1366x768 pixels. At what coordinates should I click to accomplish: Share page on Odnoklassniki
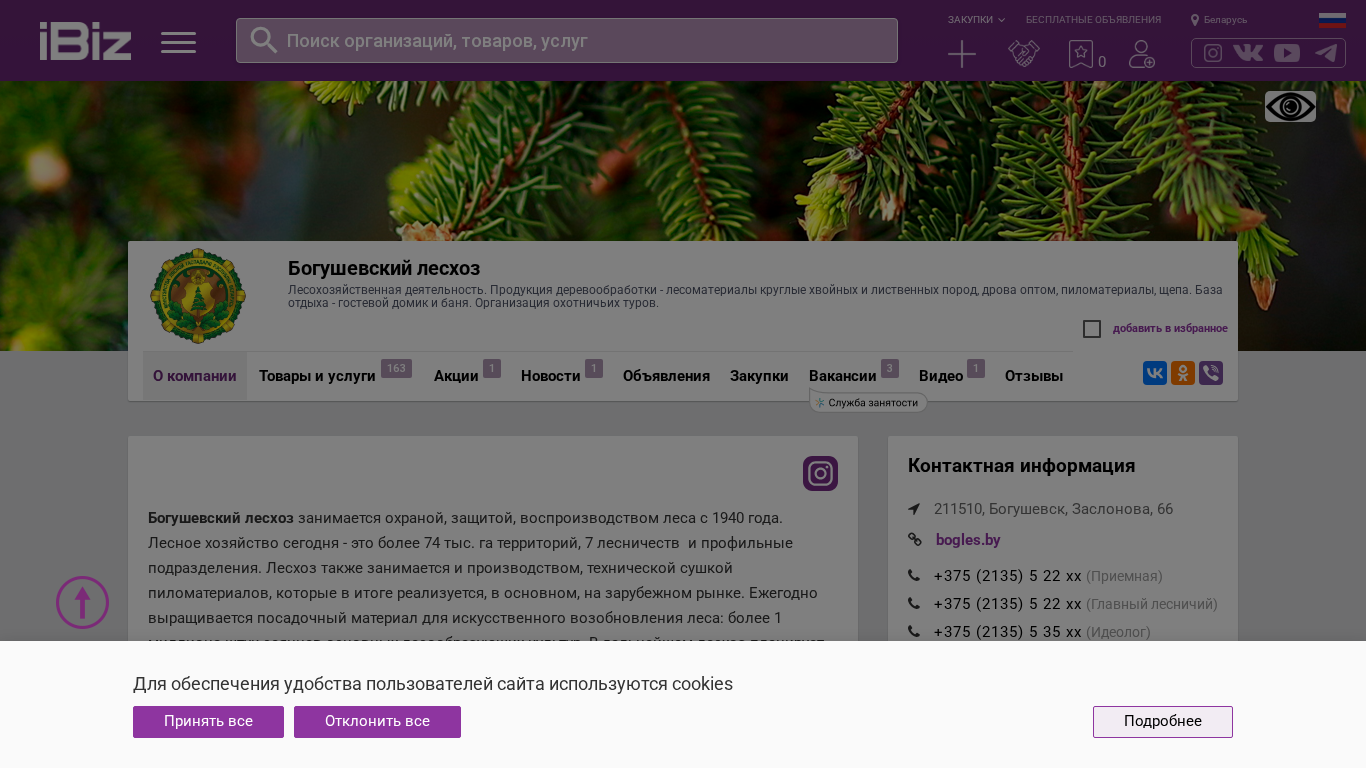tap(1183, 373)
